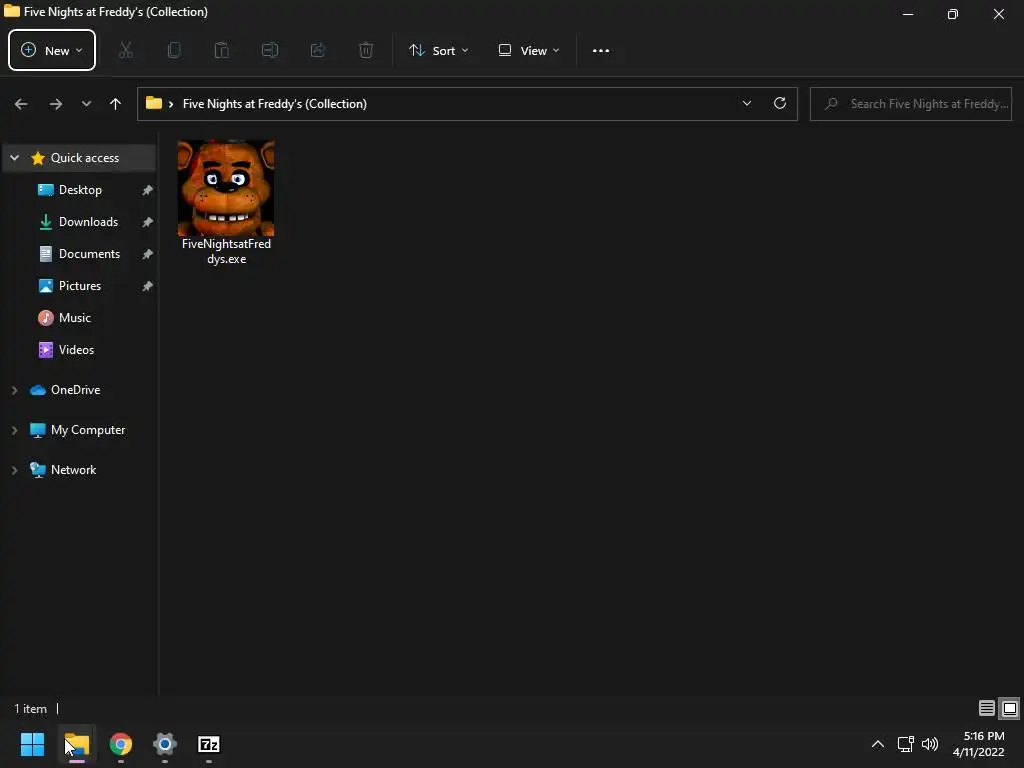Select Quick access in the sidebar
This screenshot has width=1024, height=768.
pos(85,157)
